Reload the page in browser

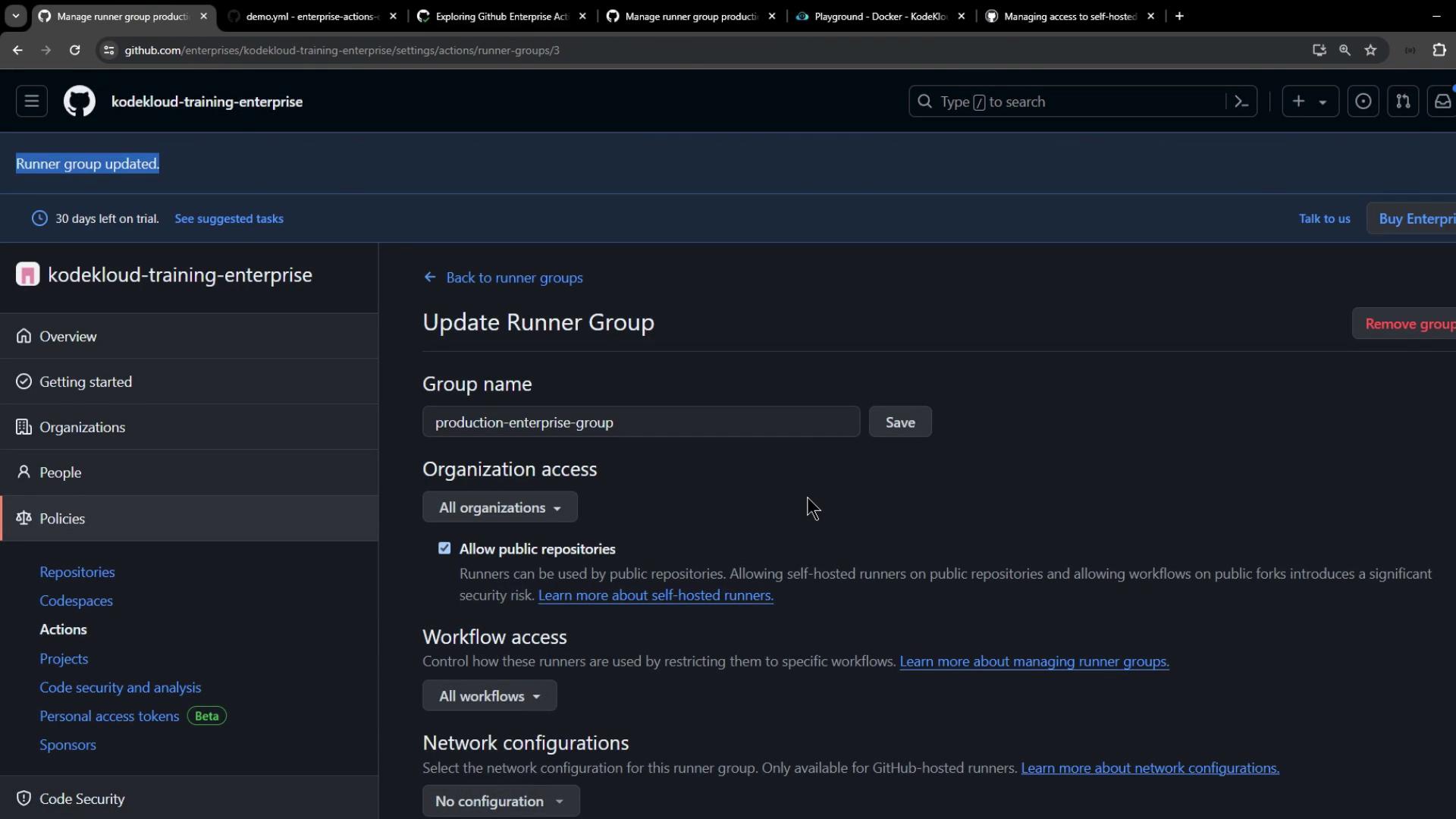pos(74,50)
